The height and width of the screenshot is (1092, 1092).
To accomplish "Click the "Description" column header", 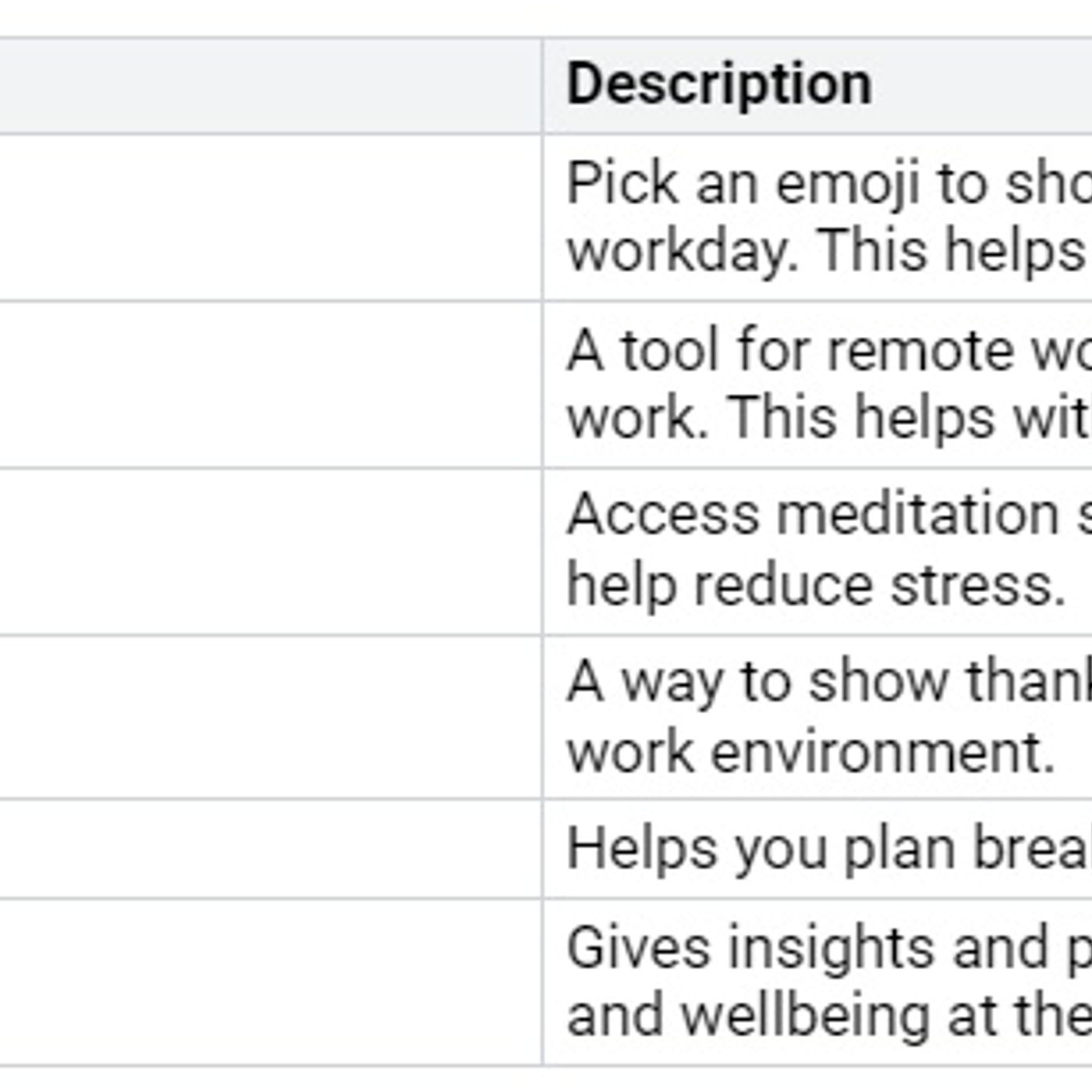I will 718,84.
